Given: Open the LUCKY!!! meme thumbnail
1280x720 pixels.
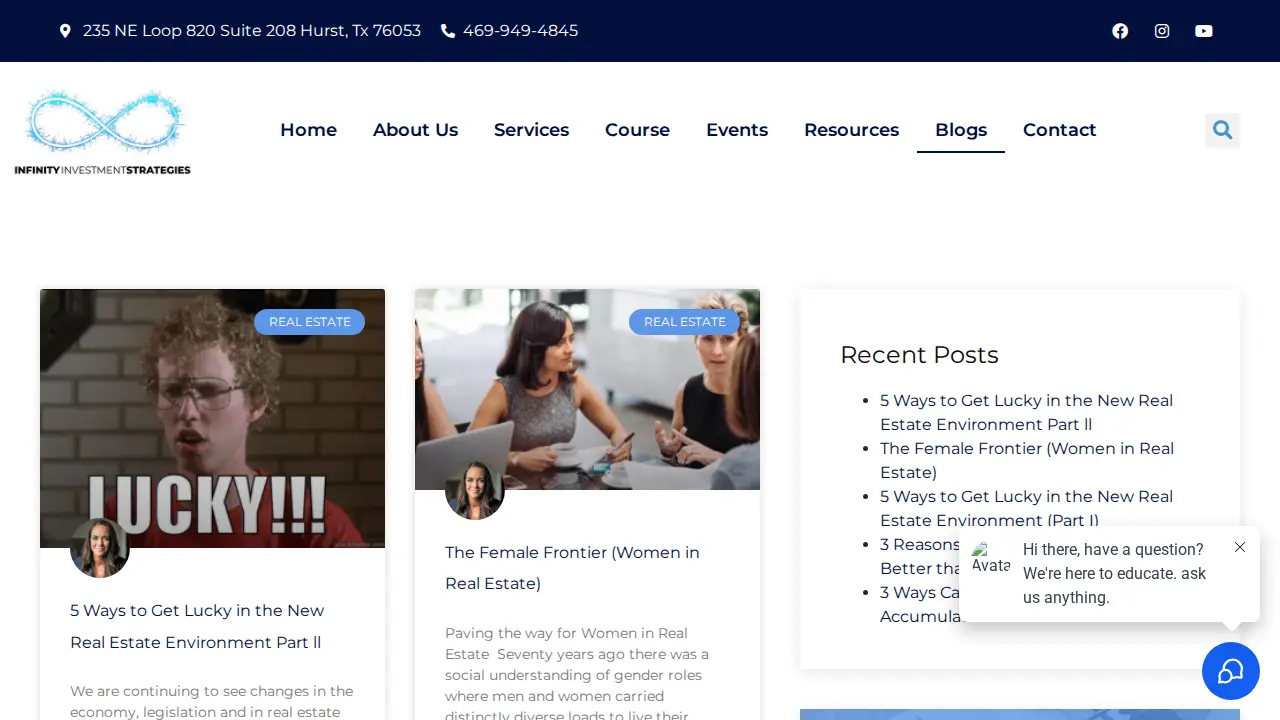Looking at the screenshot, I should (212, 418).
